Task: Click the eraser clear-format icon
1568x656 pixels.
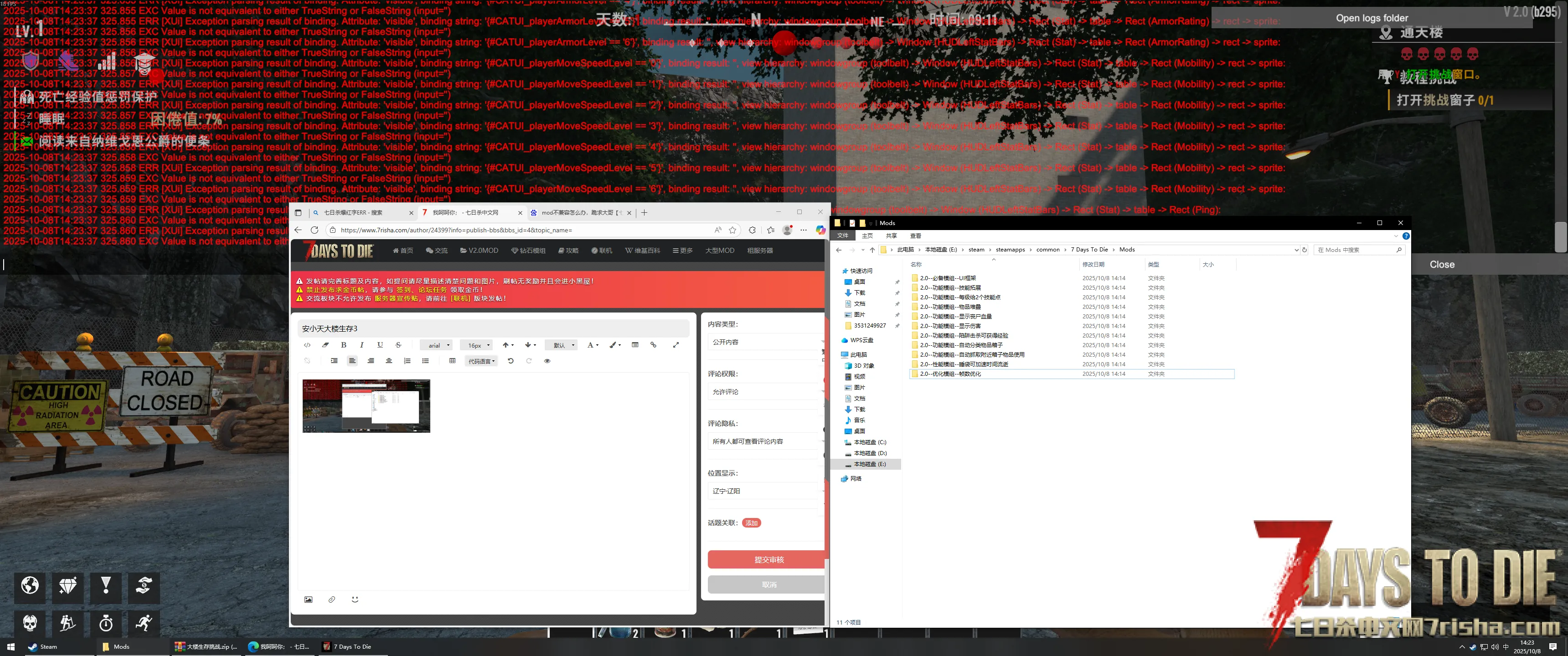Action: click(325, 345)
